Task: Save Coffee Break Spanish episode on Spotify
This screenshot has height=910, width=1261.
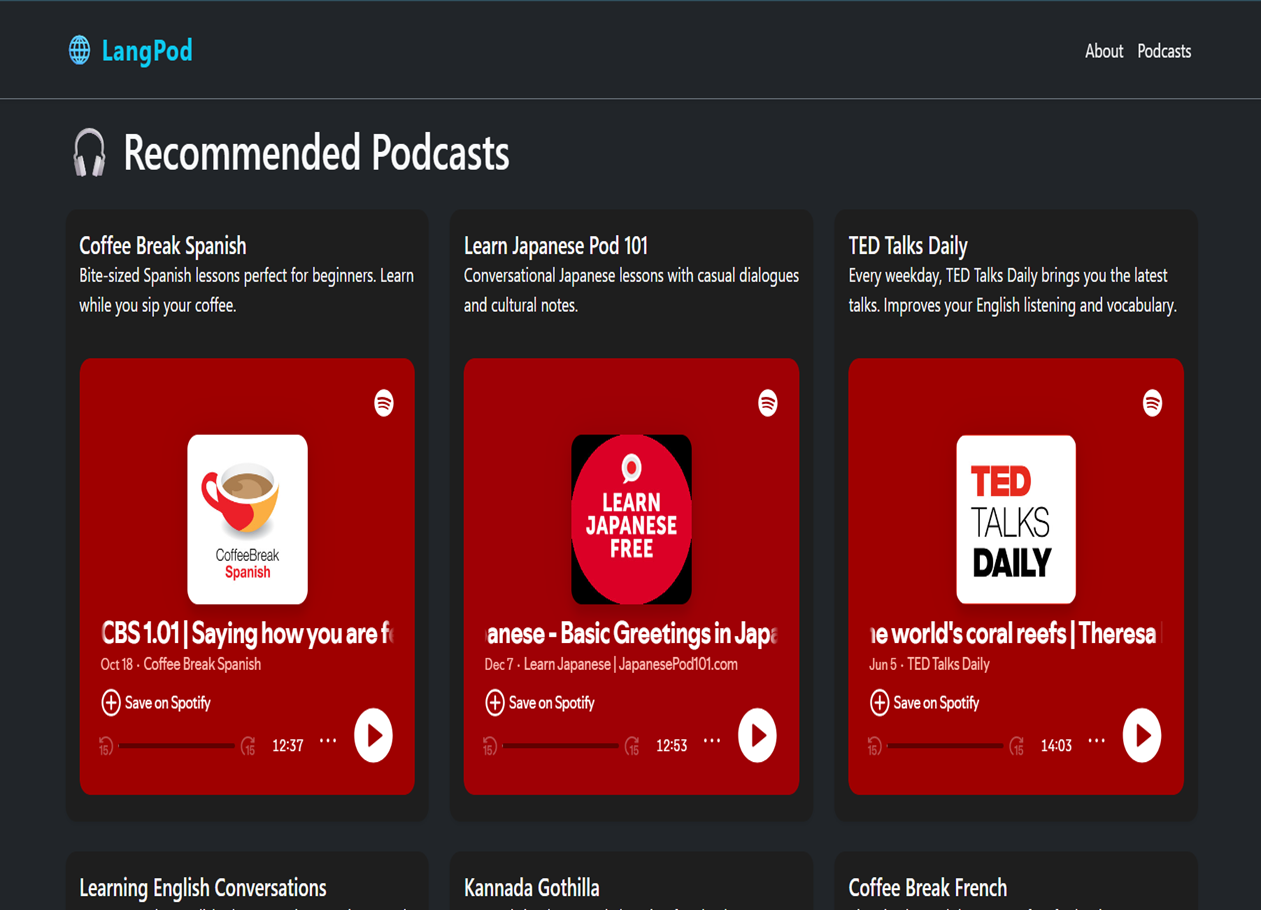Action: tap(156, 703)
